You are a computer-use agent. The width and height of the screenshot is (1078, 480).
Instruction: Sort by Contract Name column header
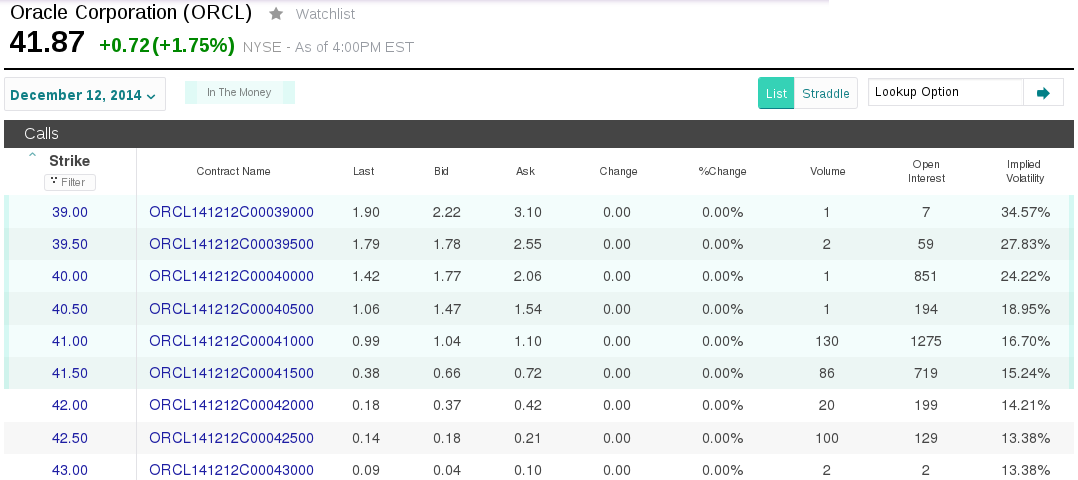233,171
